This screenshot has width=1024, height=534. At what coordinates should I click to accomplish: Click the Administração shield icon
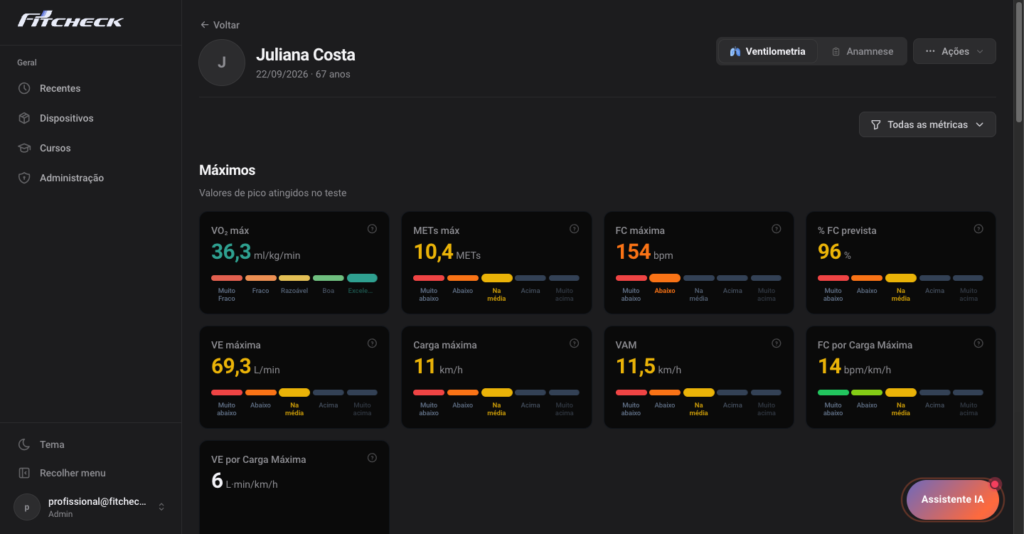[x=24, y=178]
